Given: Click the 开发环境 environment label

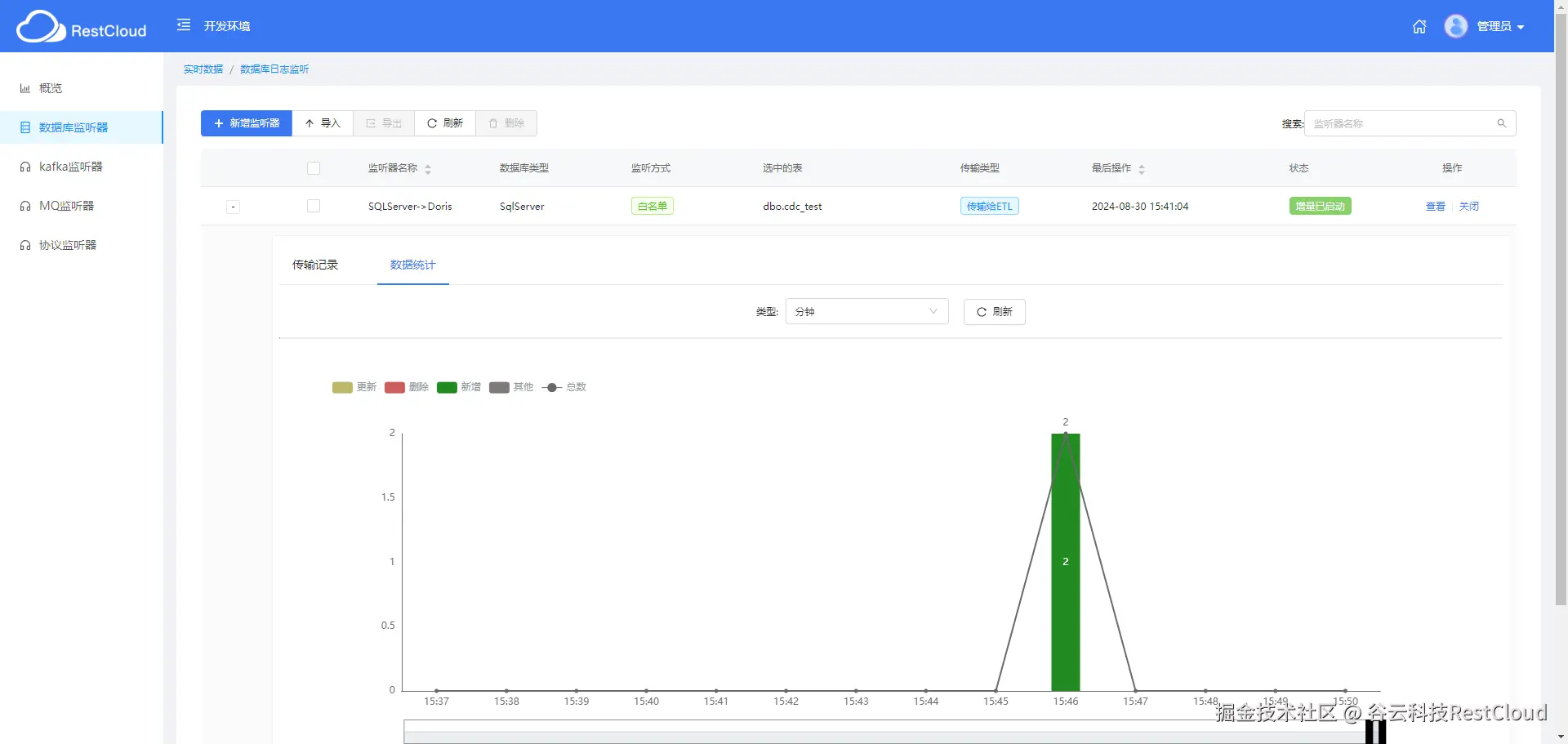Looking at the screenshot, I should [227, 26].
